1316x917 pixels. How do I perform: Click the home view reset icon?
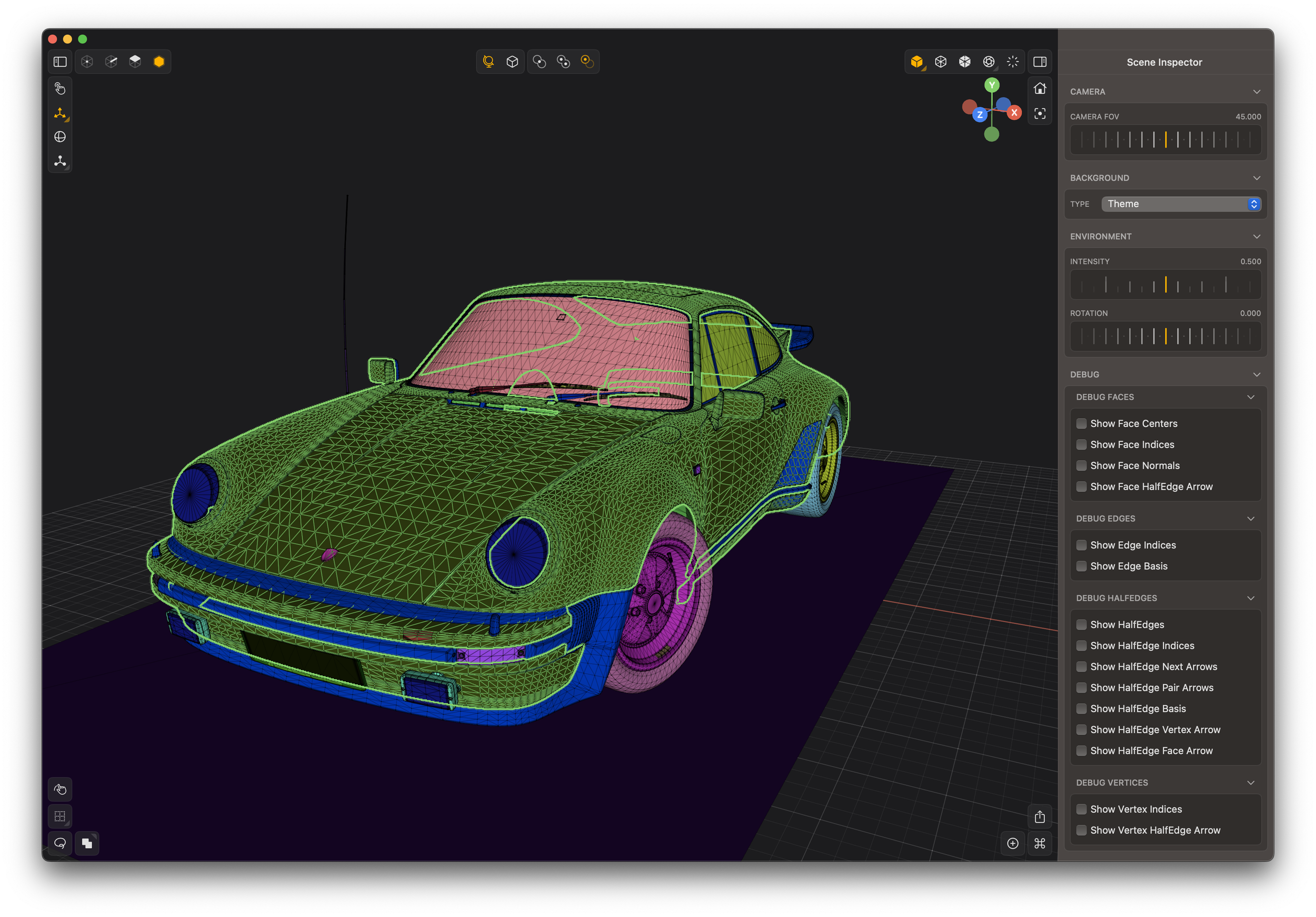point(1040,89)
